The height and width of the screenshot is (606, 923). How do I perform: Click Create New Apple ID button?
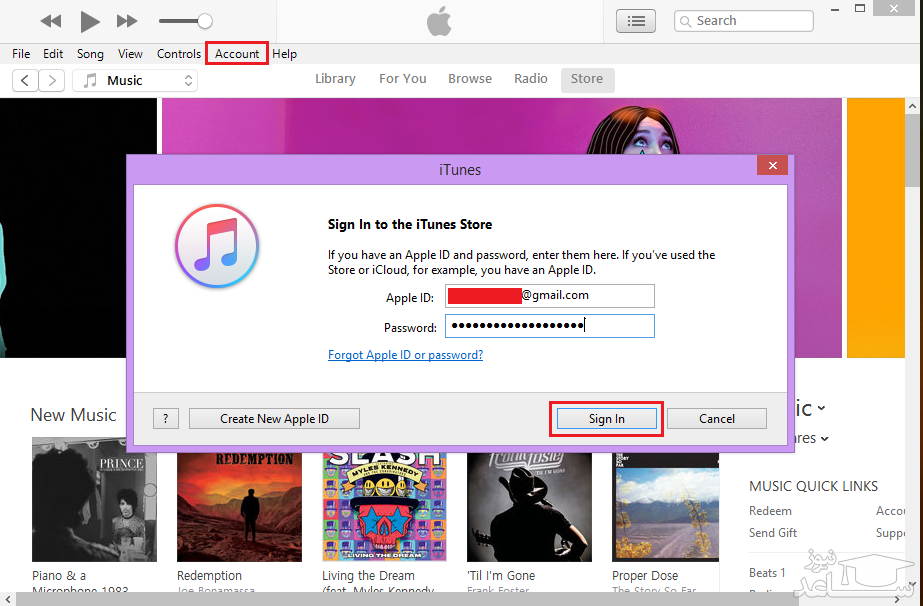[274, 419]
